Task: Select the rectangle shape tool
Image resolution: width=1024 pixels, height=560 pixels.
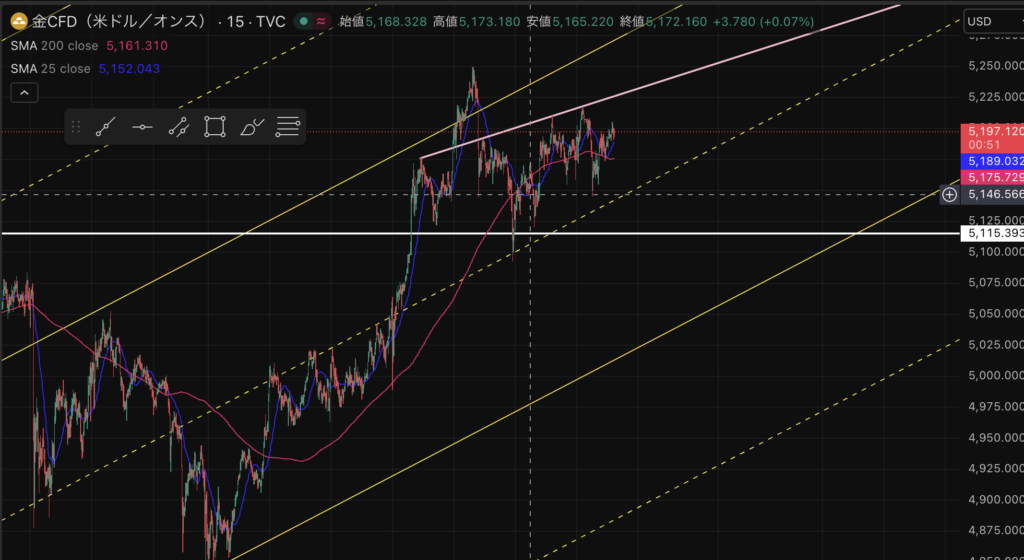Action: (x=214, y=127)
